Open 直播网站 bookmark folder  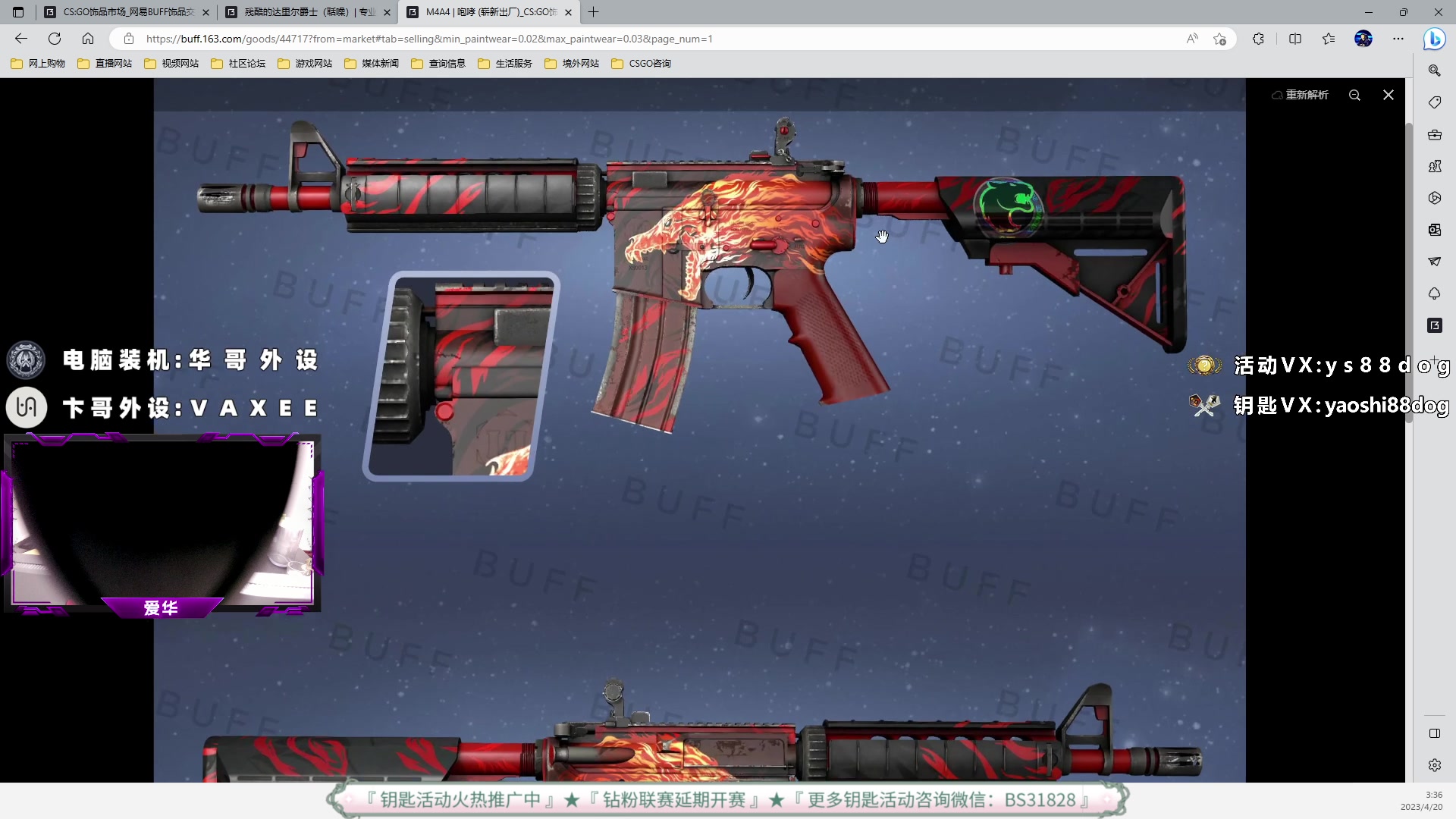105,64
